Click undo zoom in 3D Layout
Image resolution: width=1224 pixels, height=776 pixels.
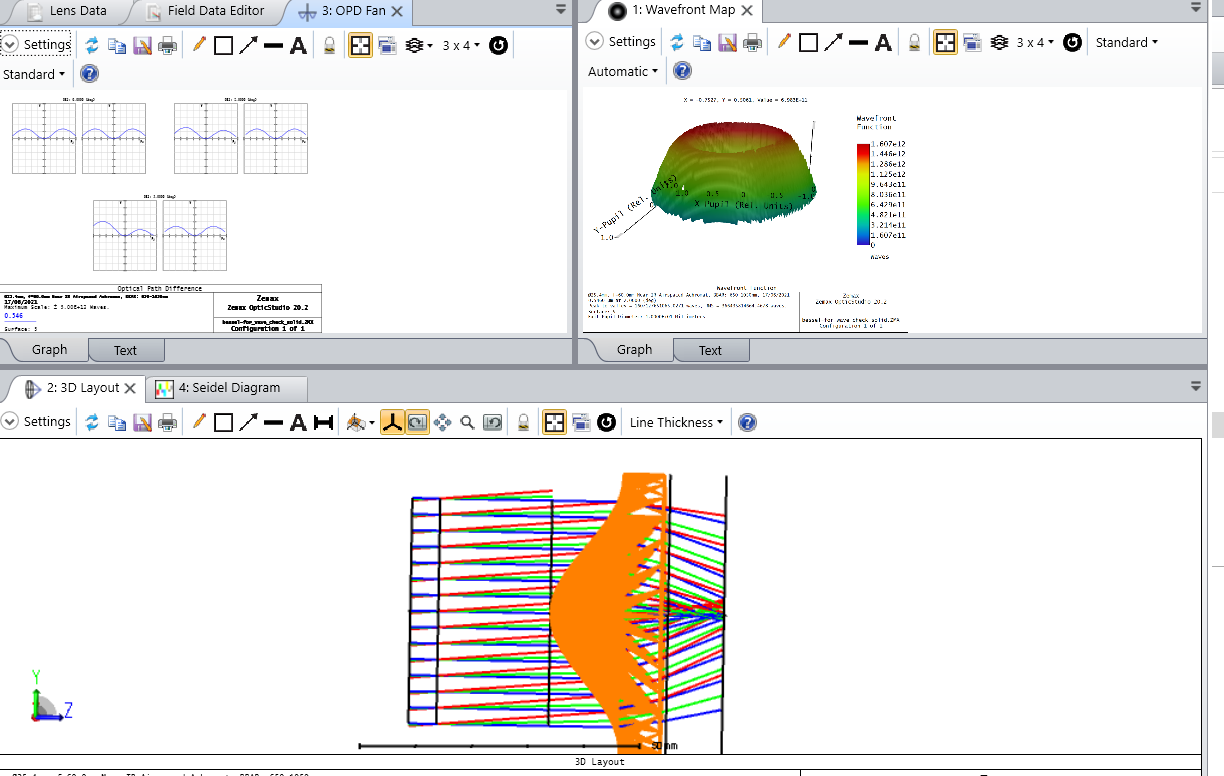[492, 423]
